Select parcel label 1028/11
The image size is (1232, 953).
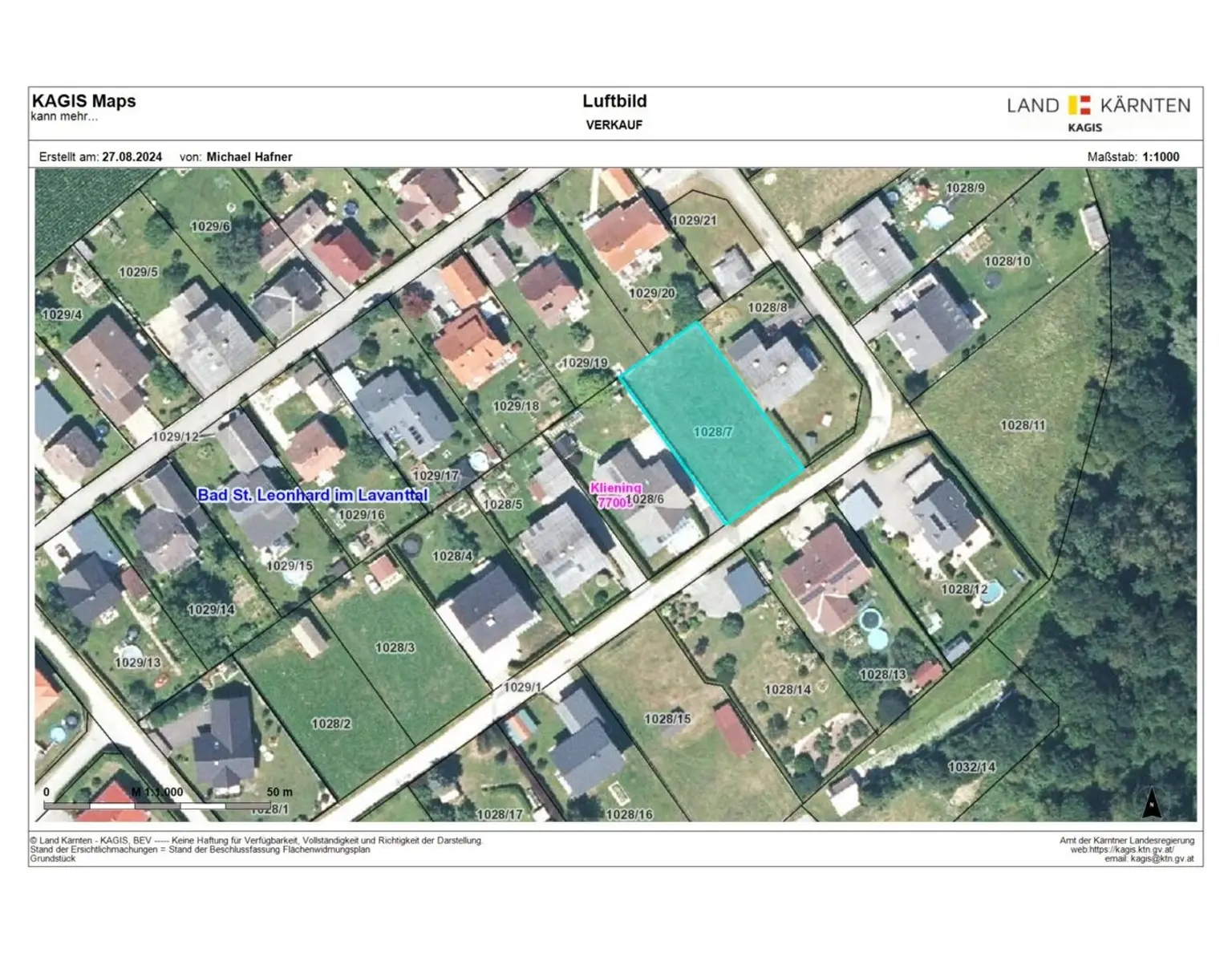1023,425
